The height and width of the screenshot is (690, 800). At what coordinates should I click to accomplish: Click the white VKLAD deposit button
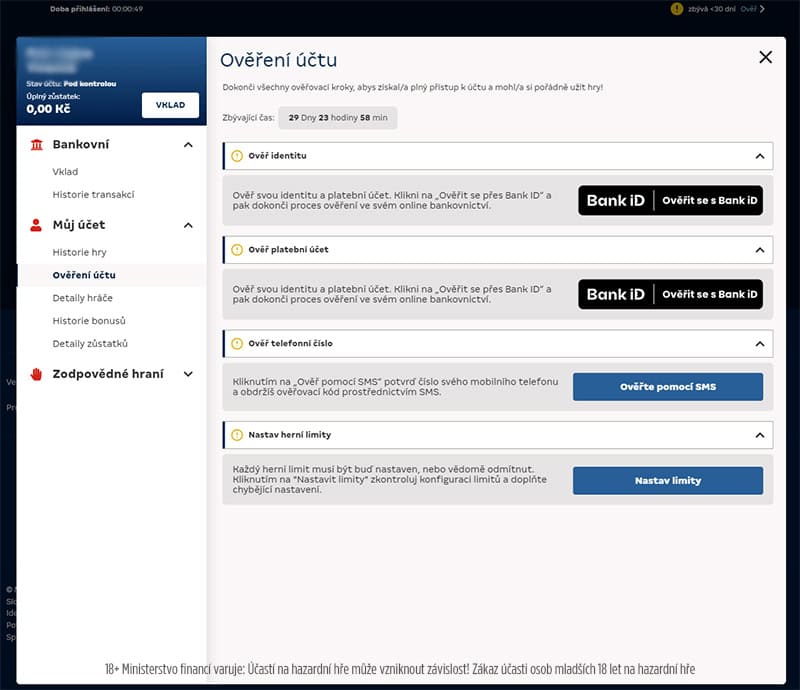[x=170, y=105]
